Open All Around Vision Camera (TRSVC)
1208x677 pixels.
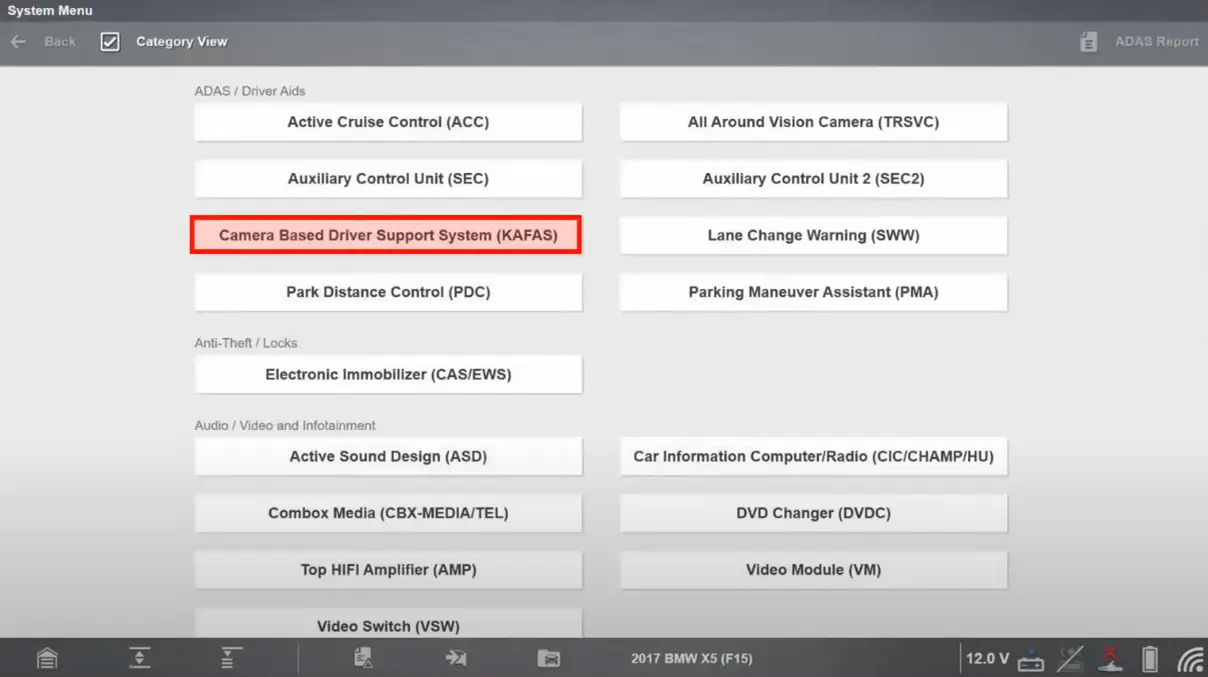pos(813,122)
